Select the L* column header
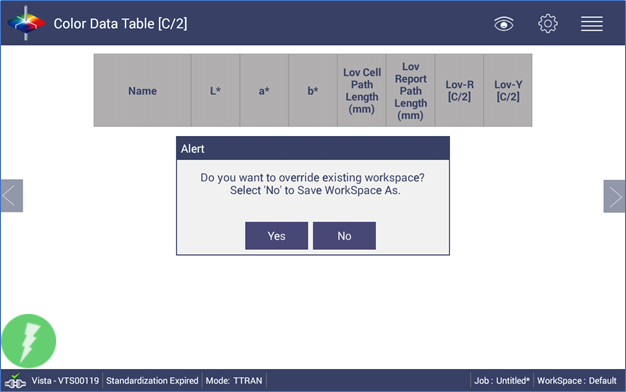This screenshot has height=392, width=626. point(216,91)
